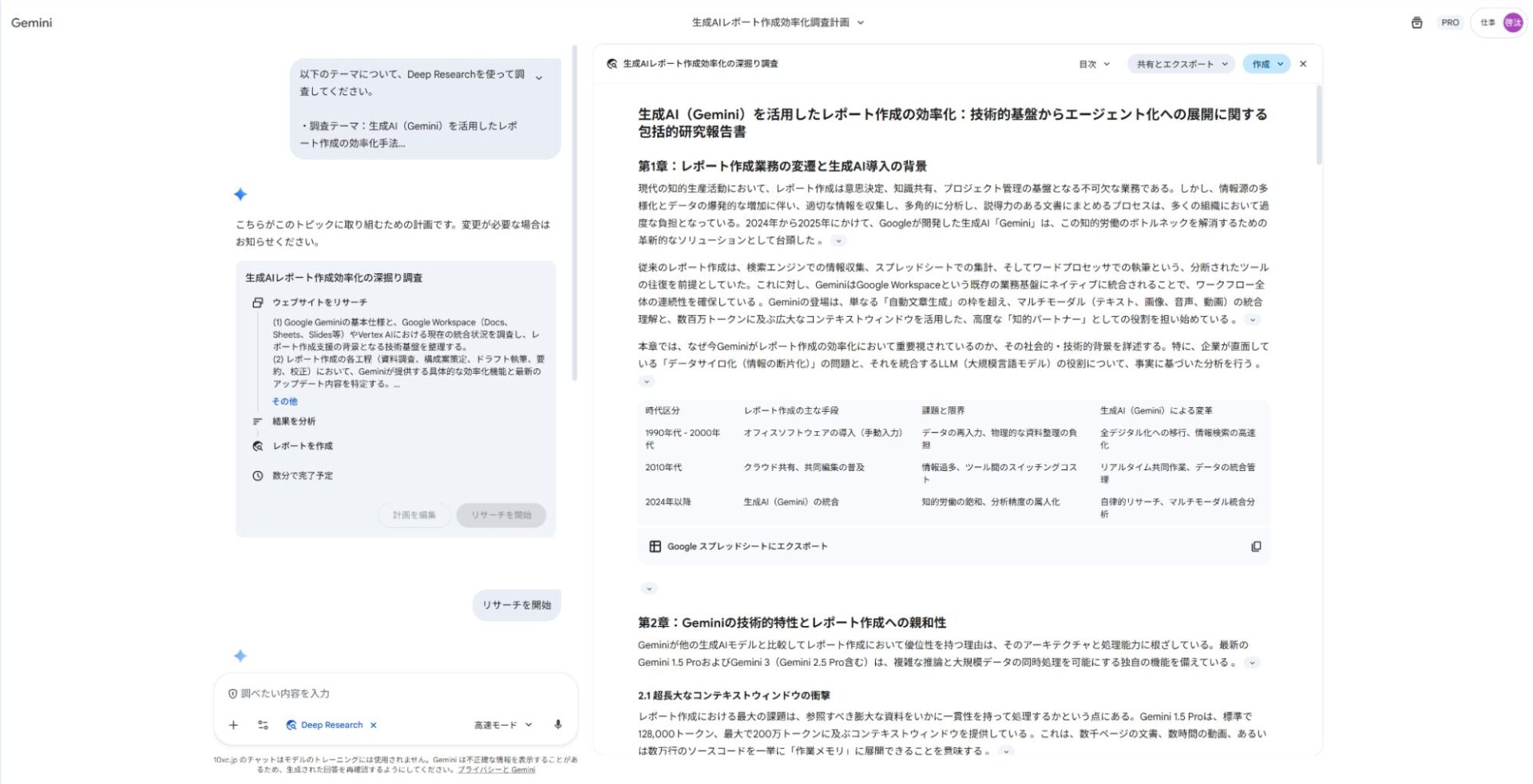Image resolution: width=1533 pixels, height=784 pixels.
Task: Open version history icon in the top bar
Action: coord(1416,23)
